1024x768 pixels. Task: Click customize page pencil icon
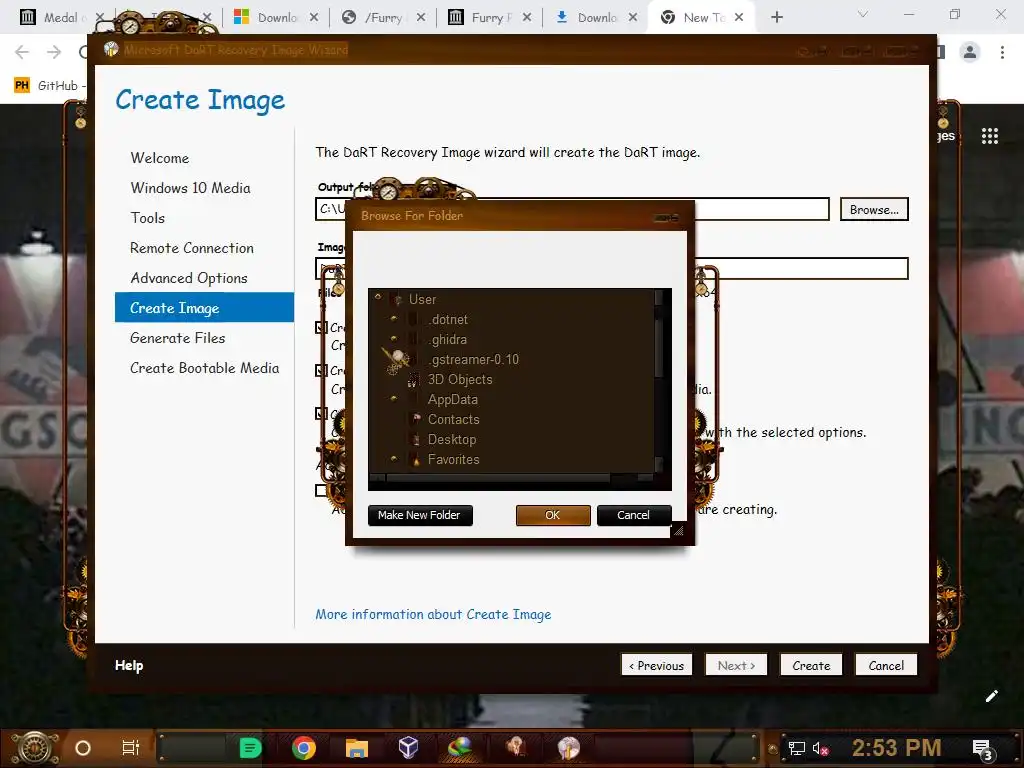(991, 696)
